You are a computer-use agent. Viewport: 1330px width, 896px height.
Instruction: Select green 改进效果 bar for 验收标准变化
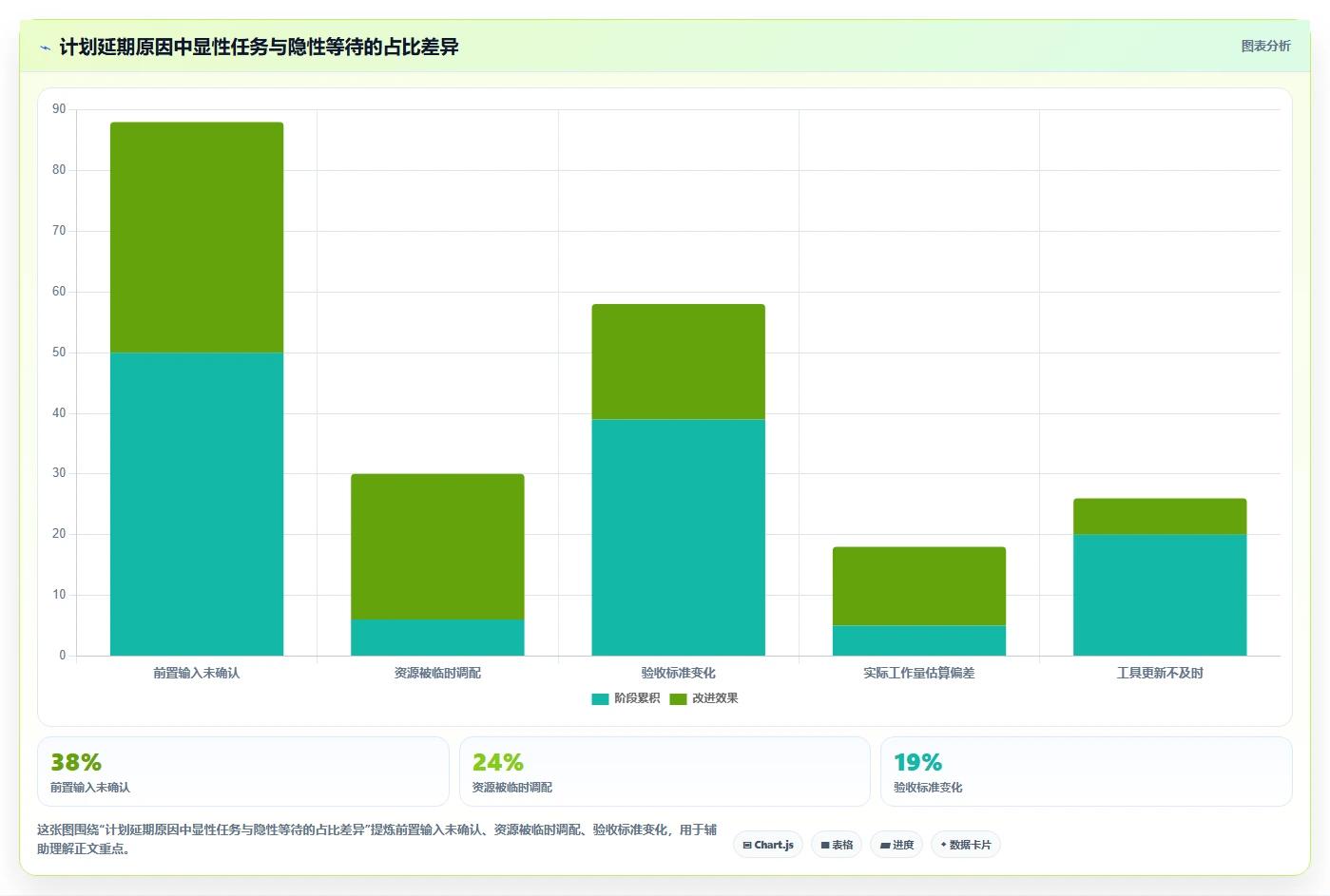click(678, 362)
